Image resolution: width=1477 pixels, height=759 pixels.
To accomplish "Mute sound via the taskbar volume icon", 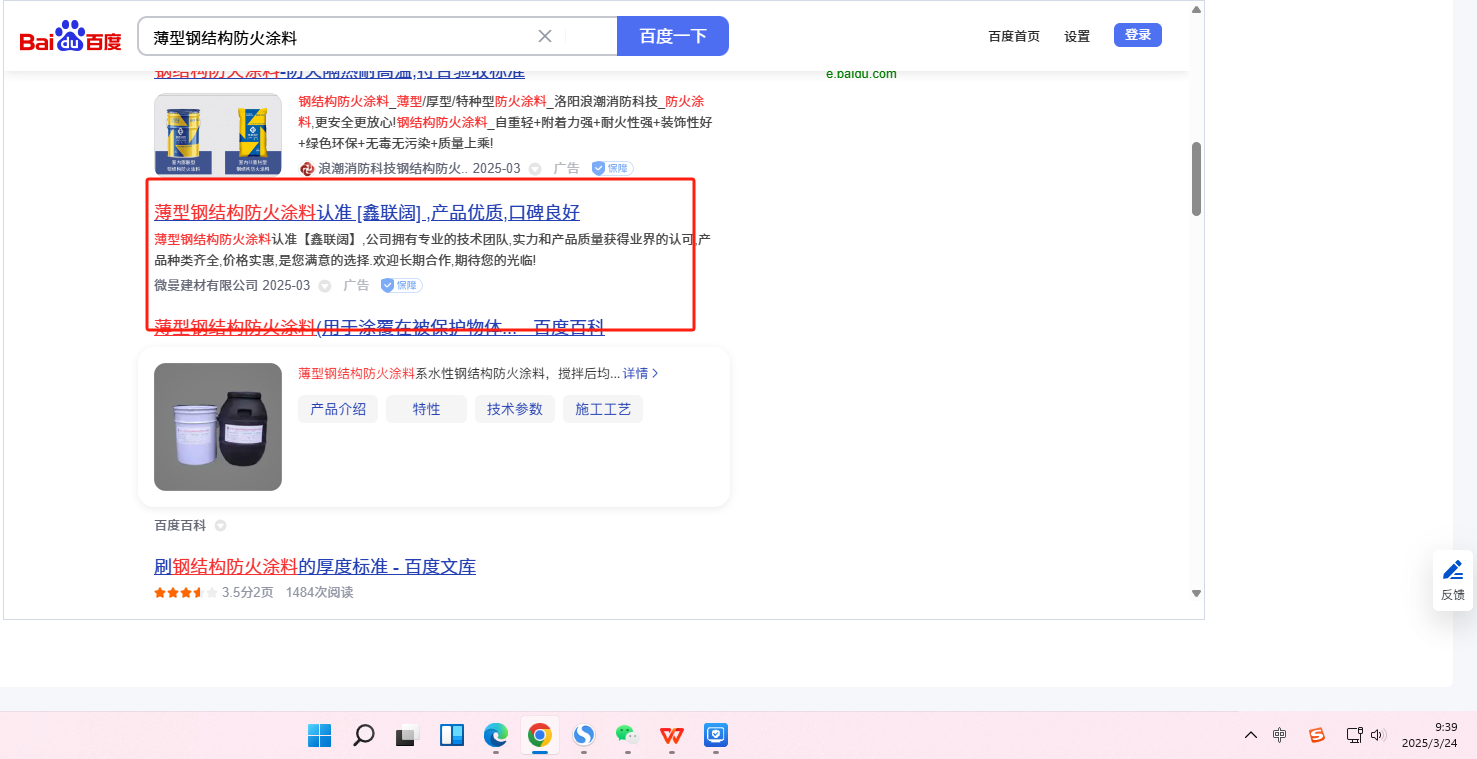I will coord(1378,735).
